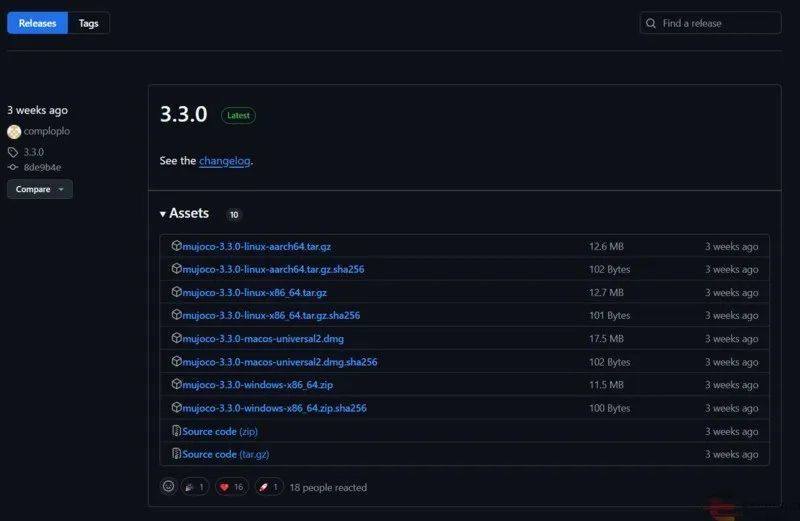This screenshot has height=521, width=800.
Task: Click the Latest badge
Action: (238, 115)
